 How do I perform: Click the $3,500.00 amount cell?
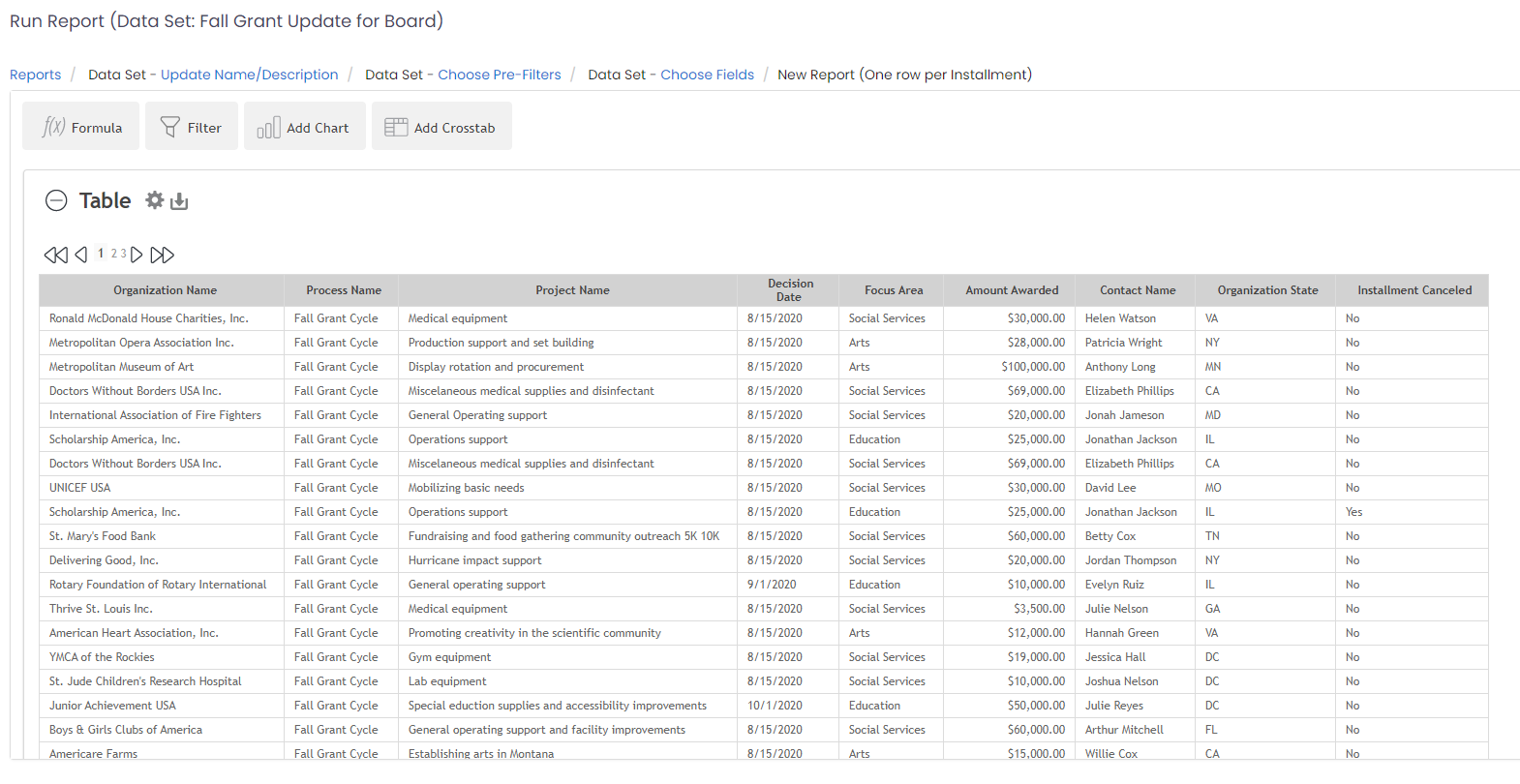click(1009, 609)
